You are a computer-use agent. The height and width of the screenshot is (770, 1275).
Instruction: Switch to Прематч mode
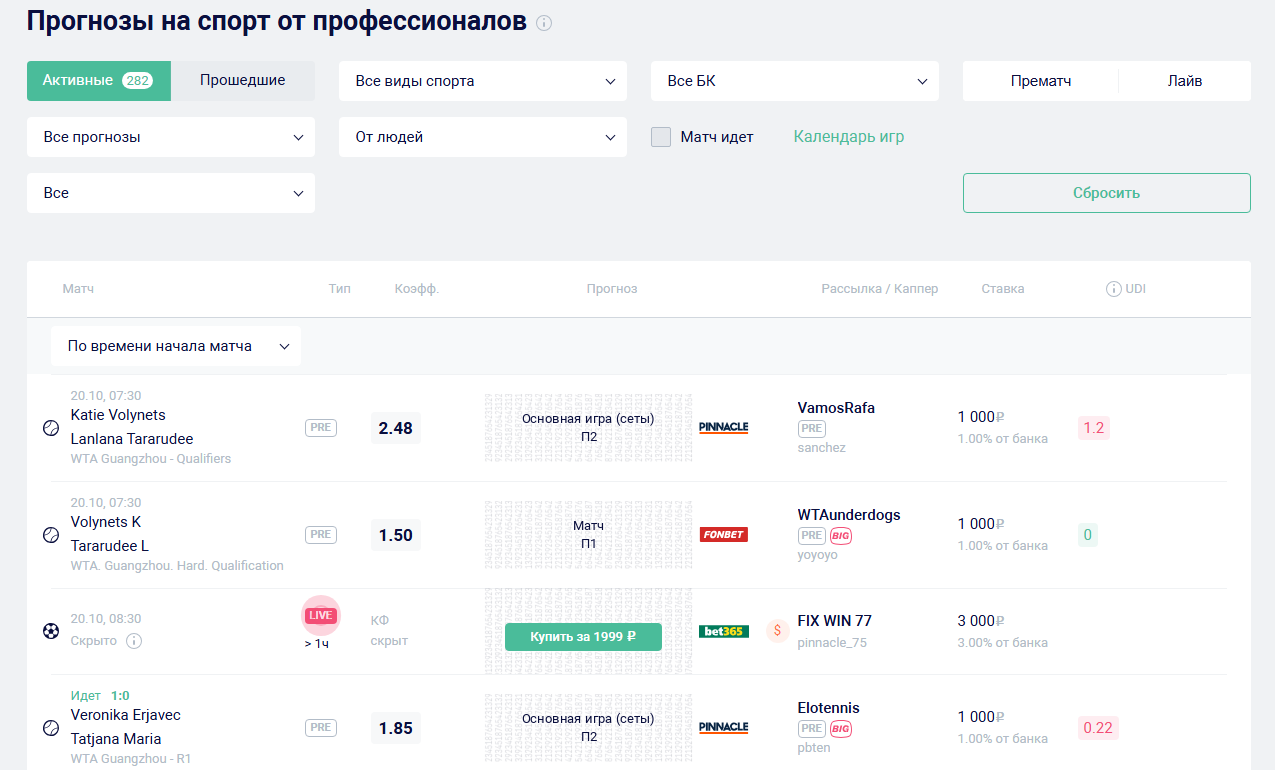[x=1040, y=81]
